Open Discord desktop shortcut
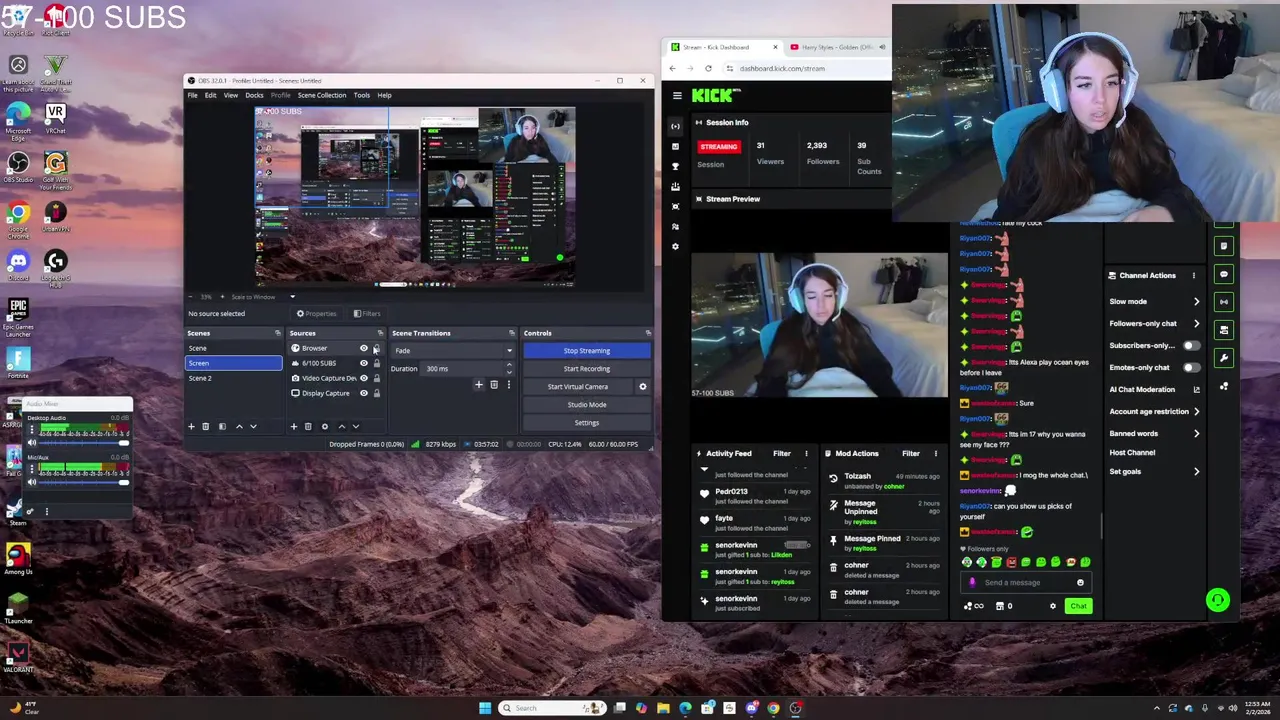The width and height of the screenshot is (1280, 720). point(18,265)
